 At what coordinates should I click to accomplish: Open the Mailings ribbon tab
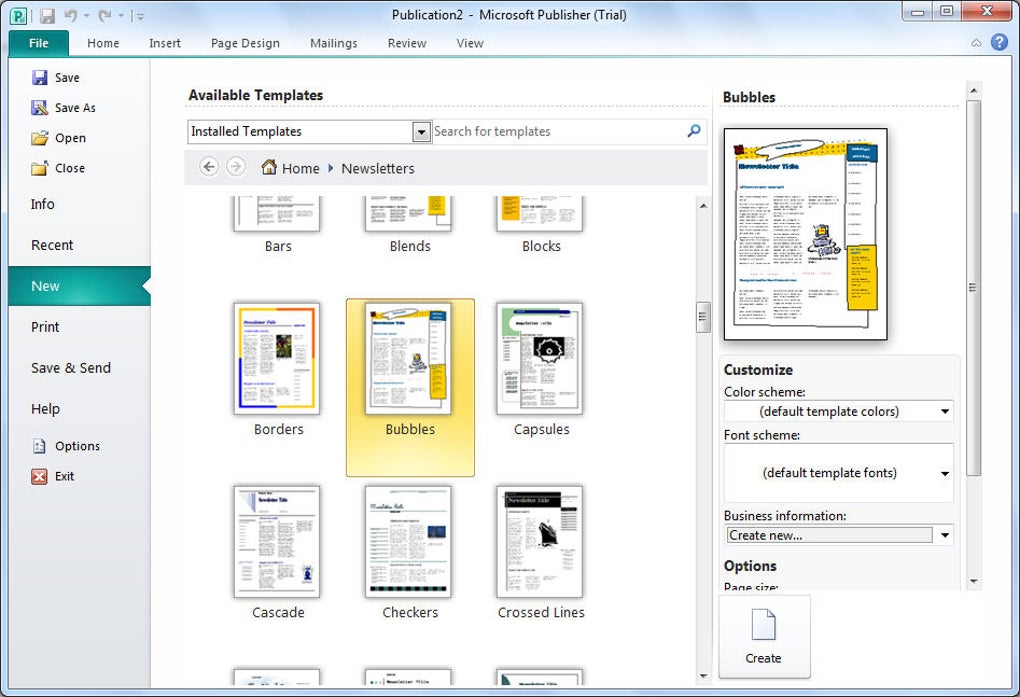(333, 43)
